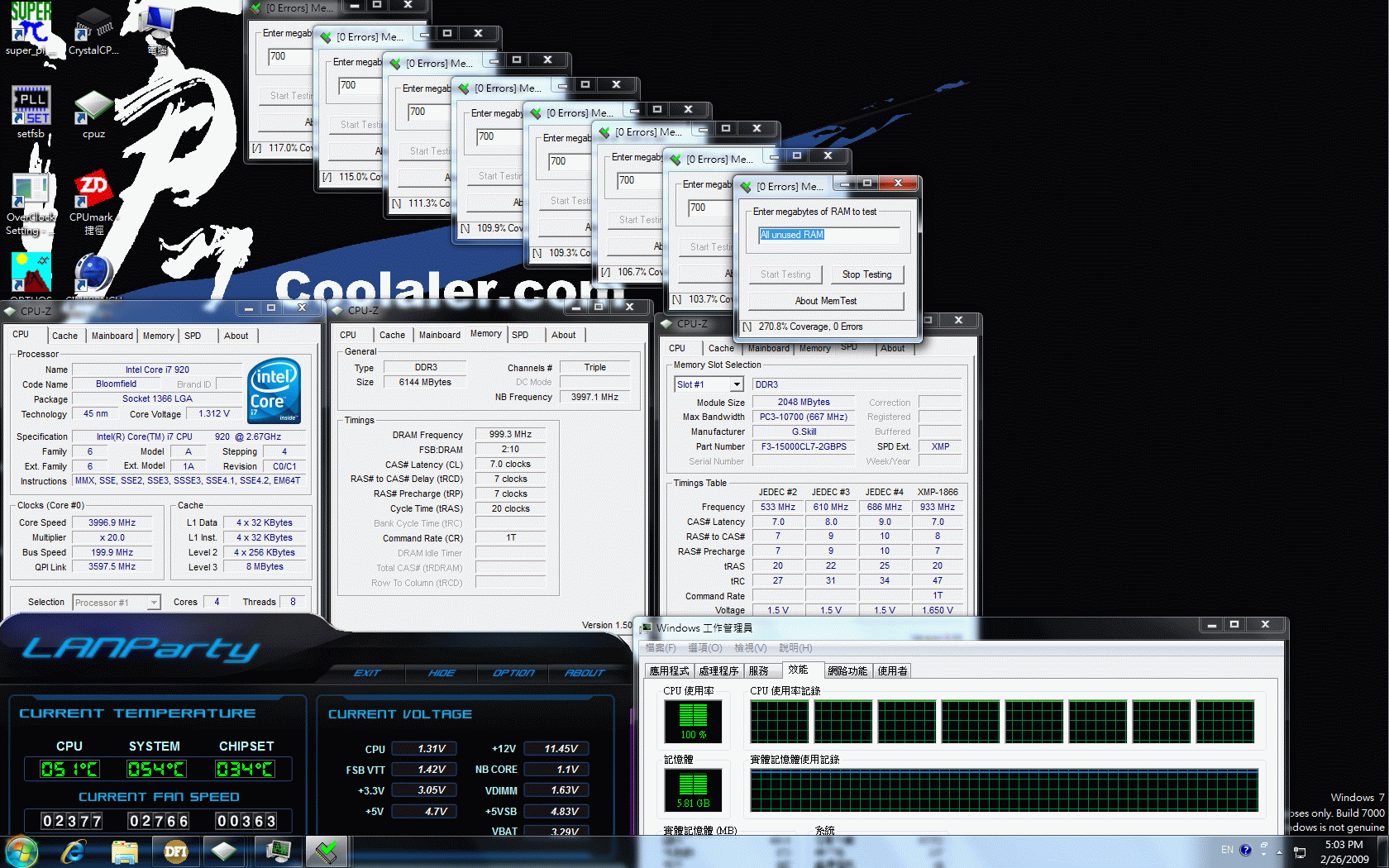This screenshot has width=1389, height=868.
Task: Open the 選項(O) menu in Task Manager
Action: pos(705,648)
